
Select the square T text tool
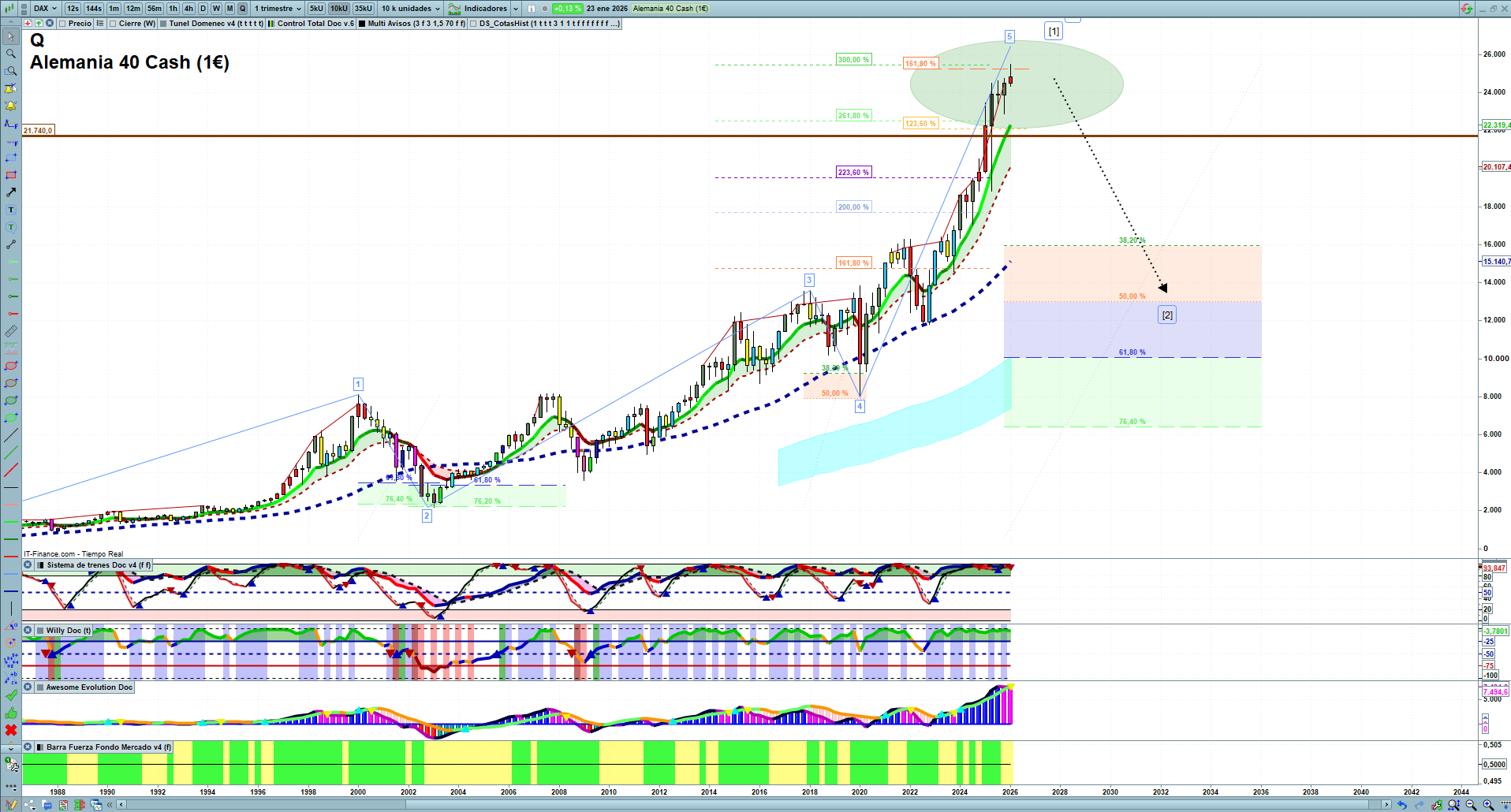pyautogui.click(x=11, y=210)
